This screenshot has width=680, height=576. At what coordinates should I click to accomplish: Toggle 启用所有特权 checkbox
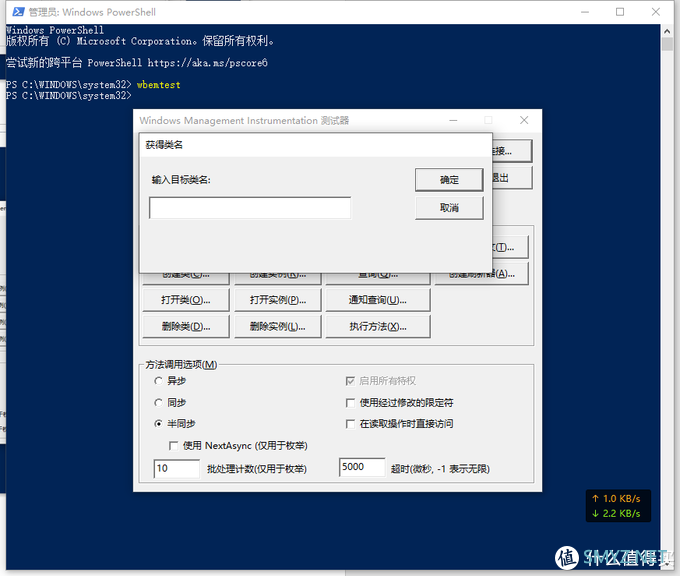350,381
